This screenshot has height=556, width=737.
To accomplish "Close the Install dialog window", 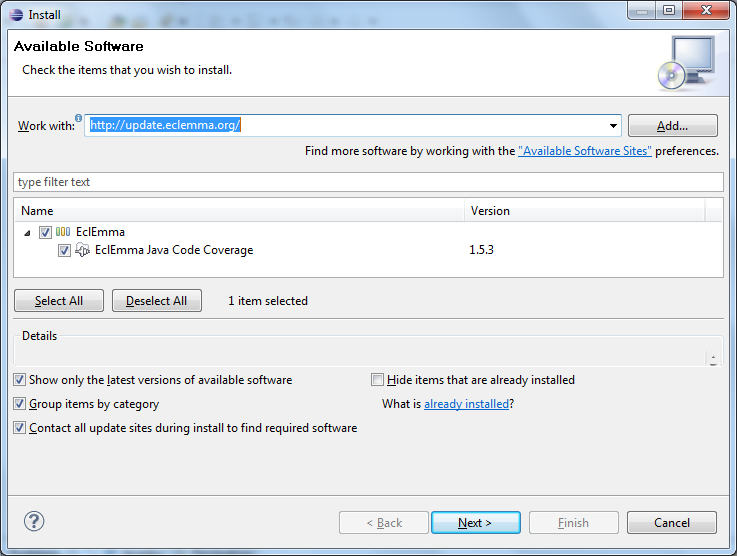I will (706, 10).
